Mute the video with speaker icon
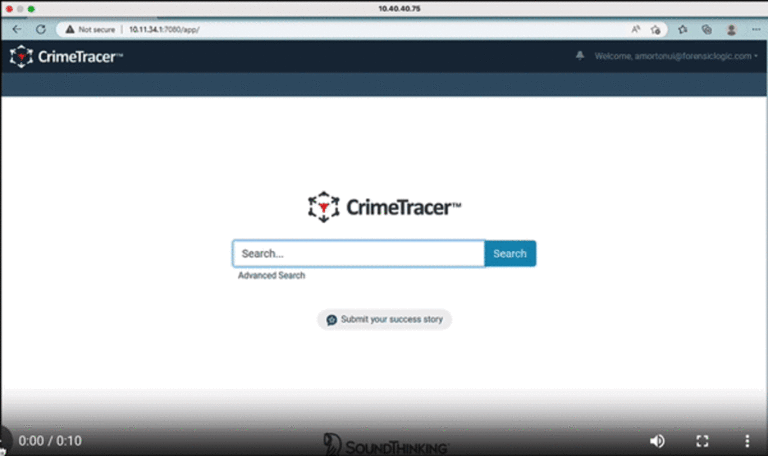Viewport: 768px width, 456px height. pyautogui.click(x=657, y=441)
